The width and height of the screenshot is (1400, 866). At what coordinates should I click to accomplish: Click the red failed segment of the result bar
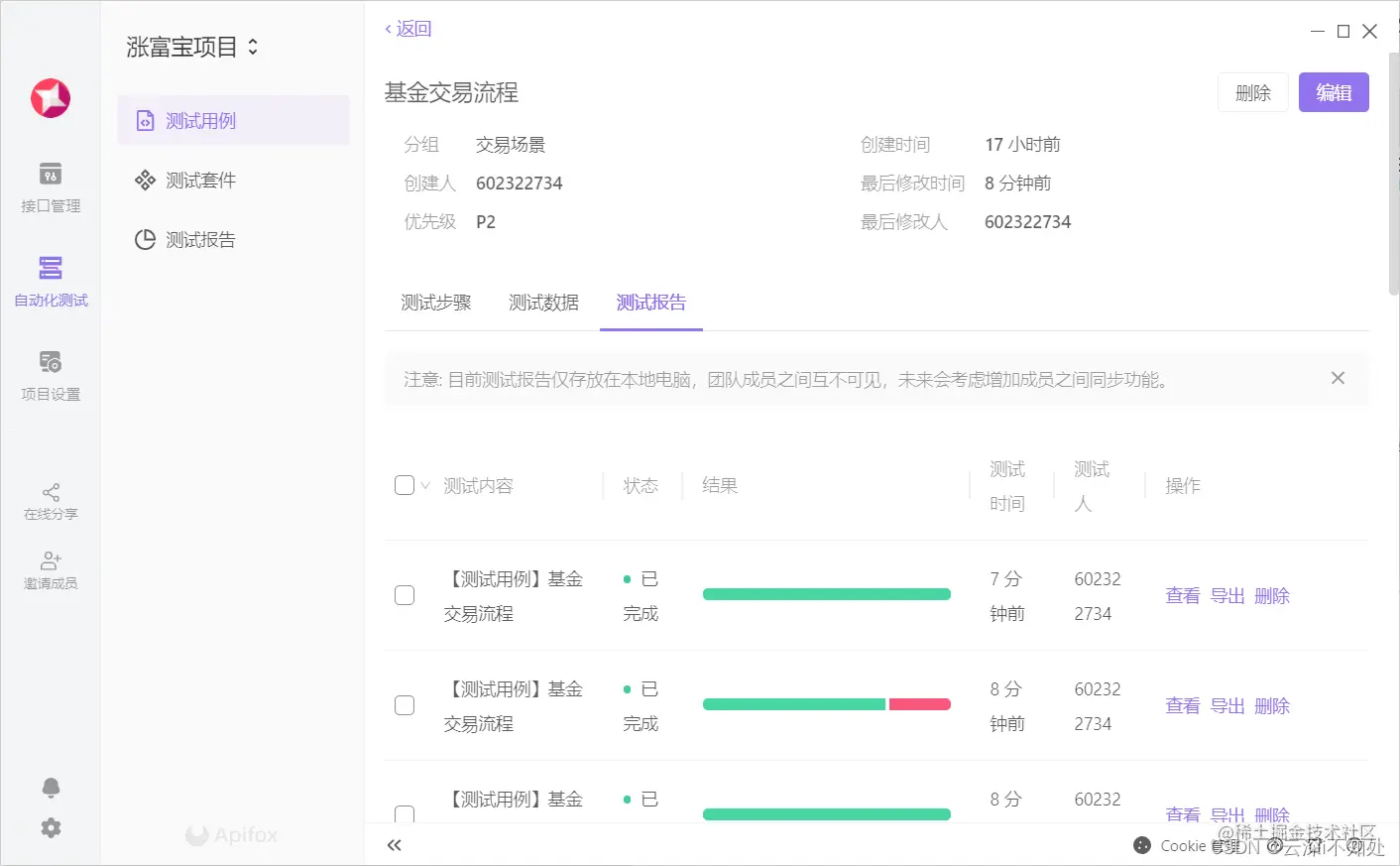920,704
